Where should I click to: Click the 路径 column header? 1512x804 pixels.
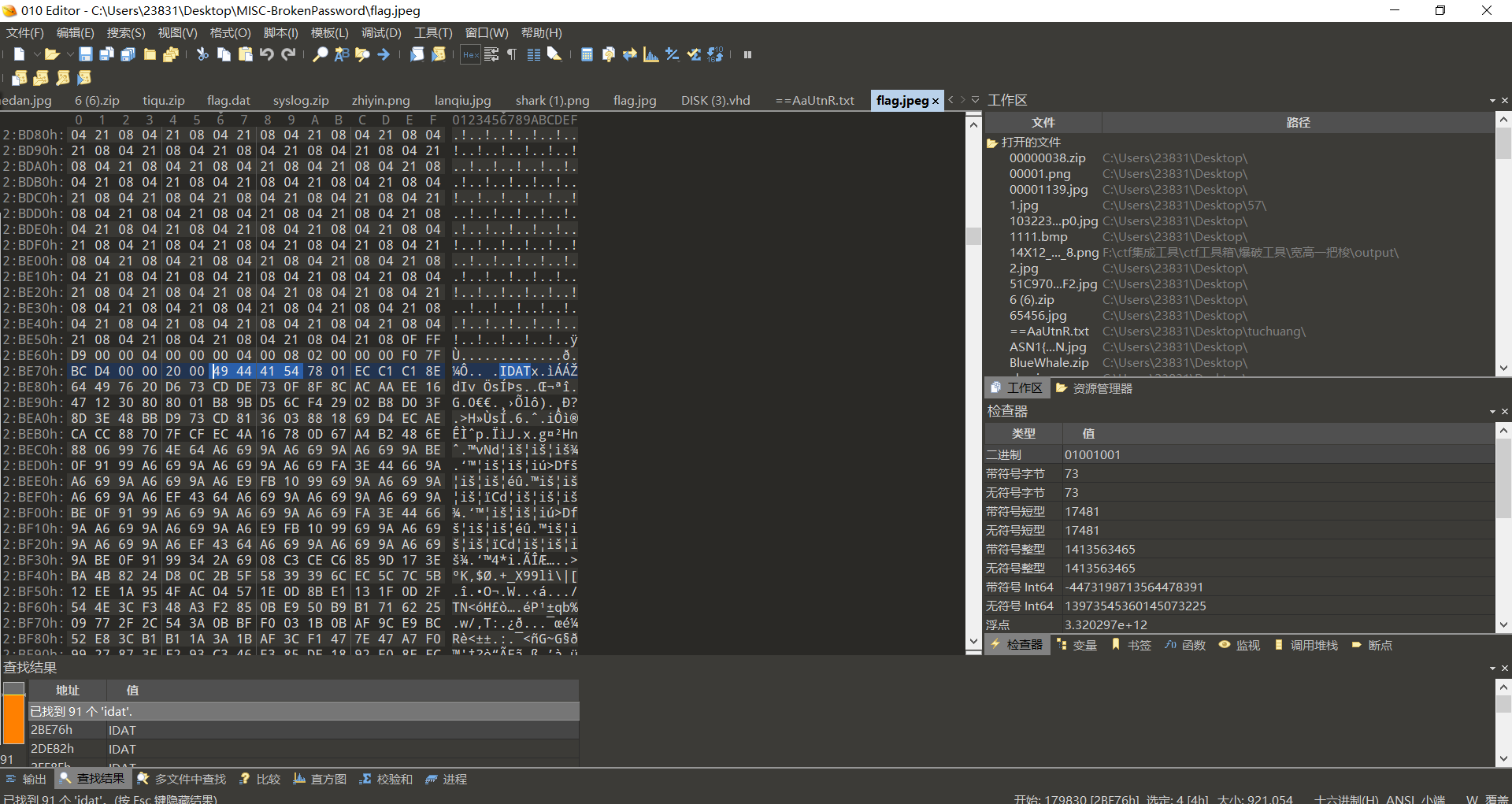(x=1298, y=122)
